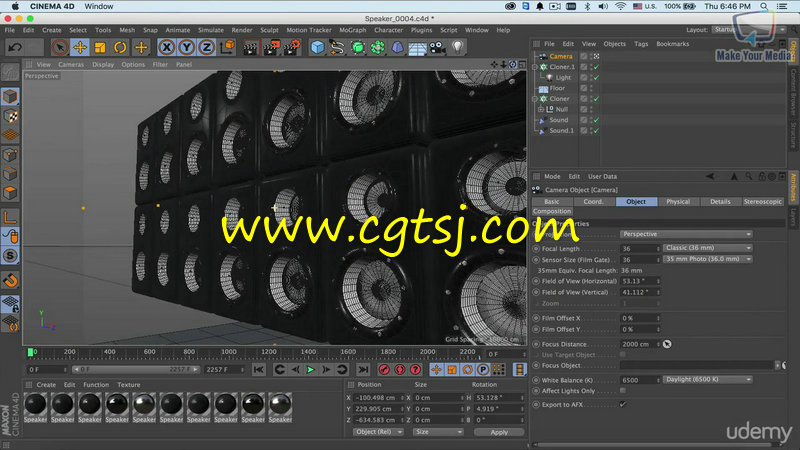The image size is (800, 450).
Task: Open 35 mm Photo sensor size dropdown
Action: (x=708, y=259)
